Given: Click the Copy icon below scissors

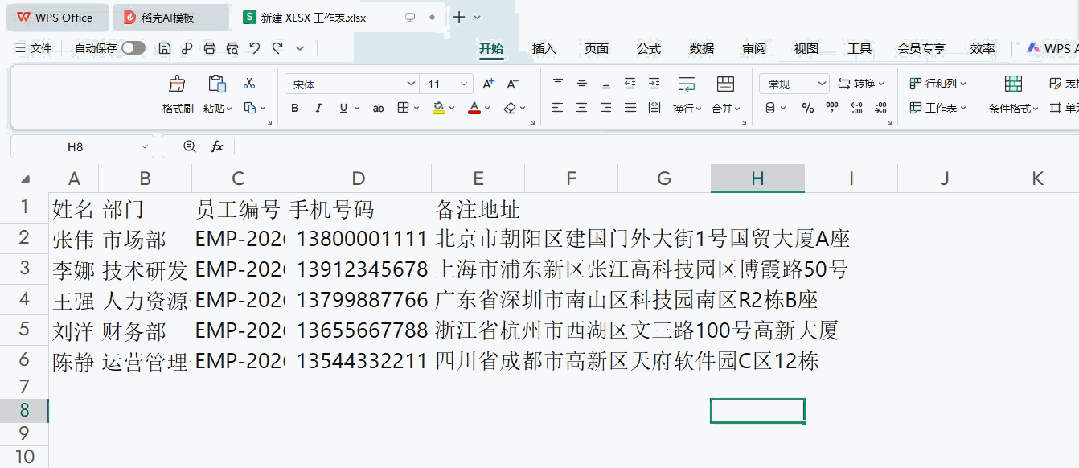Looking at the screenshot, I should (250, 107).
